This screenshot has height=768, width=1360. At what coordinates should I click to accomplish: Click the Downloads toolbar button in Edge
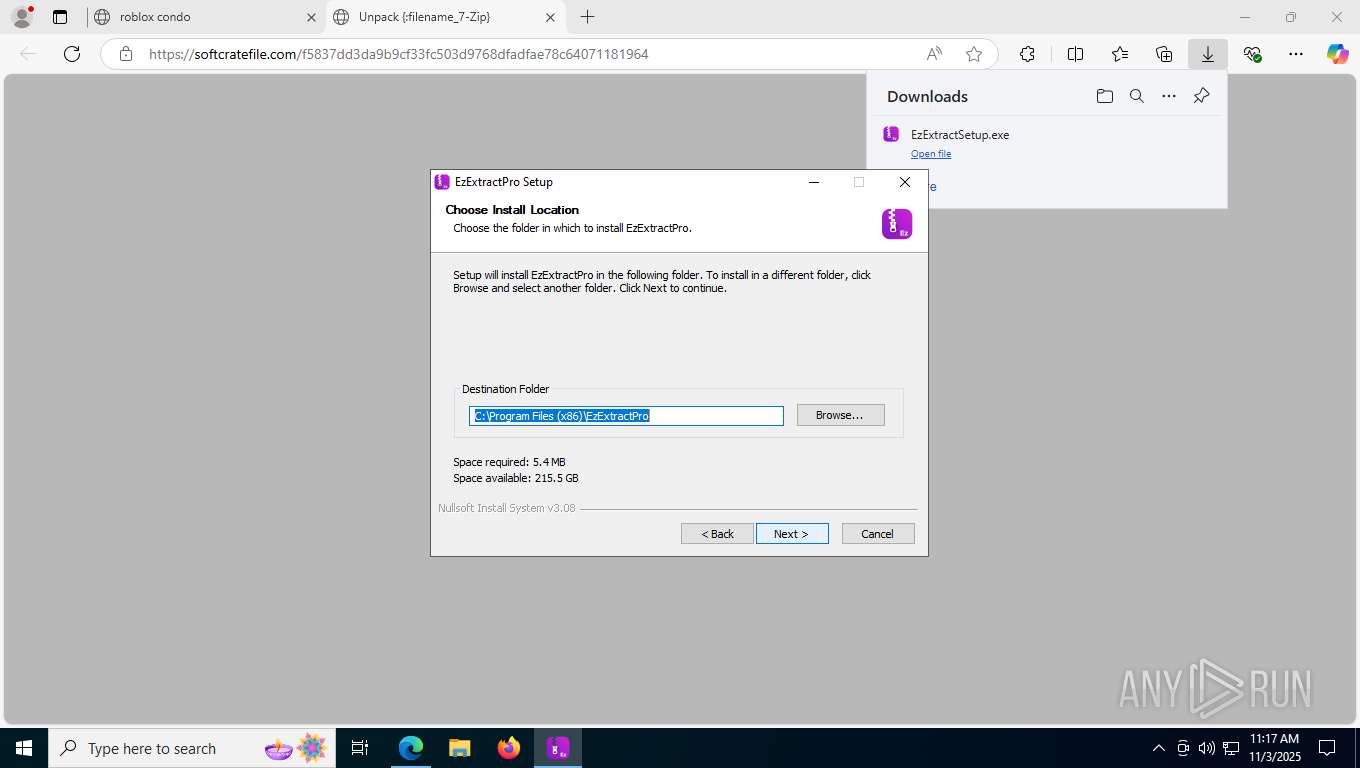(x=1208, y=54)
